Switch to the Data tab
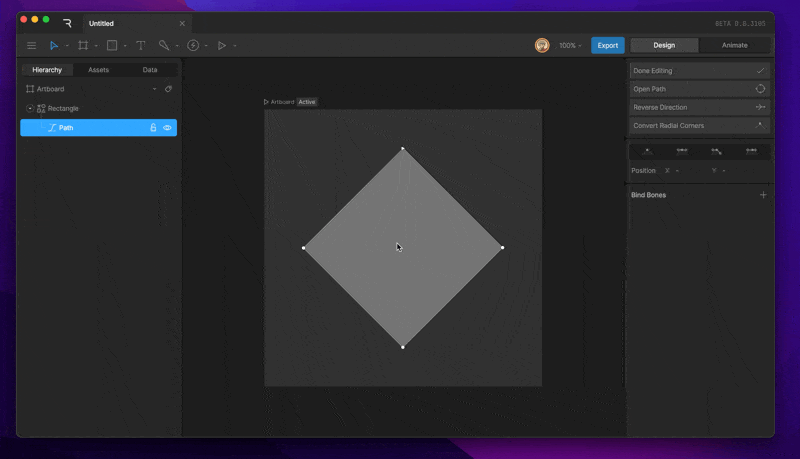This screenshot has height=459, width=800. (150, 70)
